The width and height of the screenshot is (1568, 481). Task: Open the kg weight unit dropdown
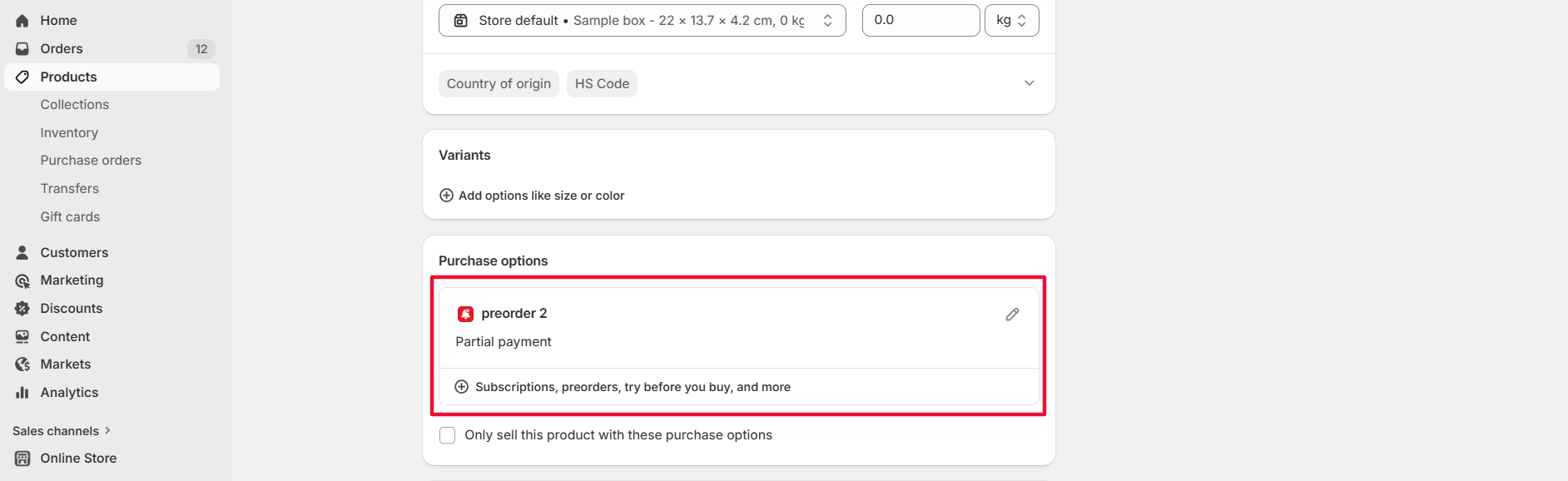(1011, 21)
